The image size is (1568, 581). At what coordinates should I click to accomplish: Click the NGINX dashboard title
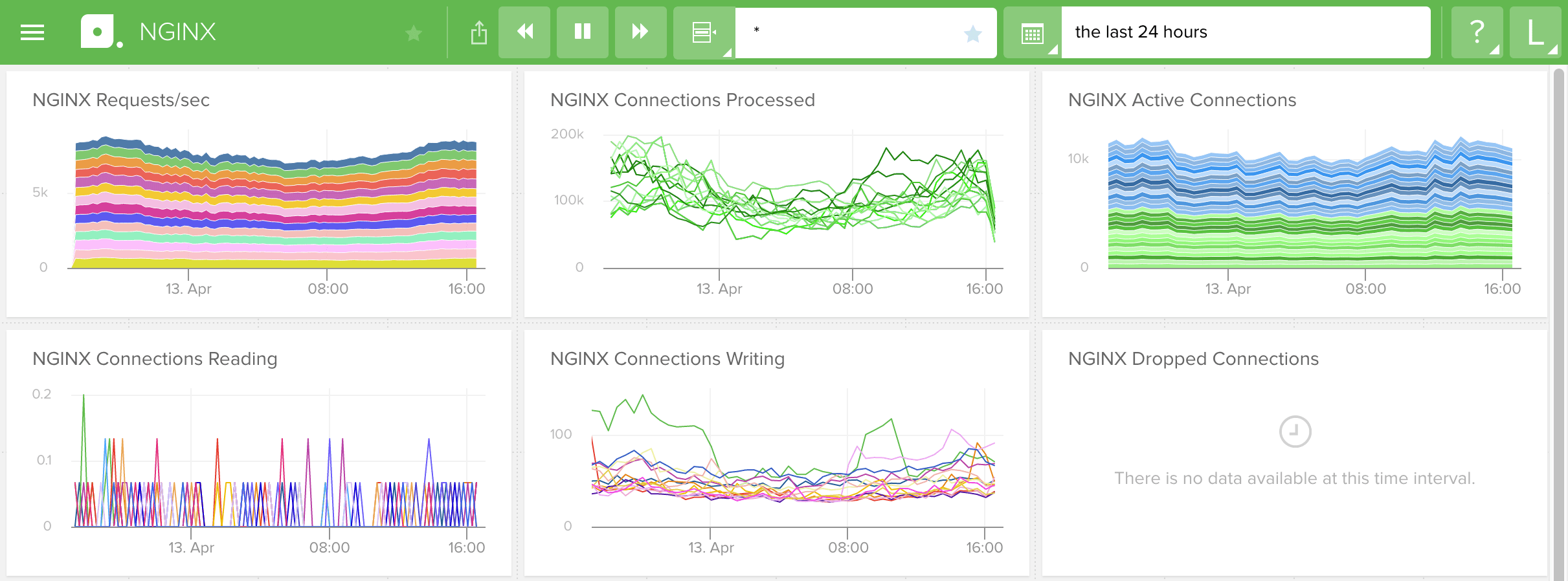coord(177,32)
